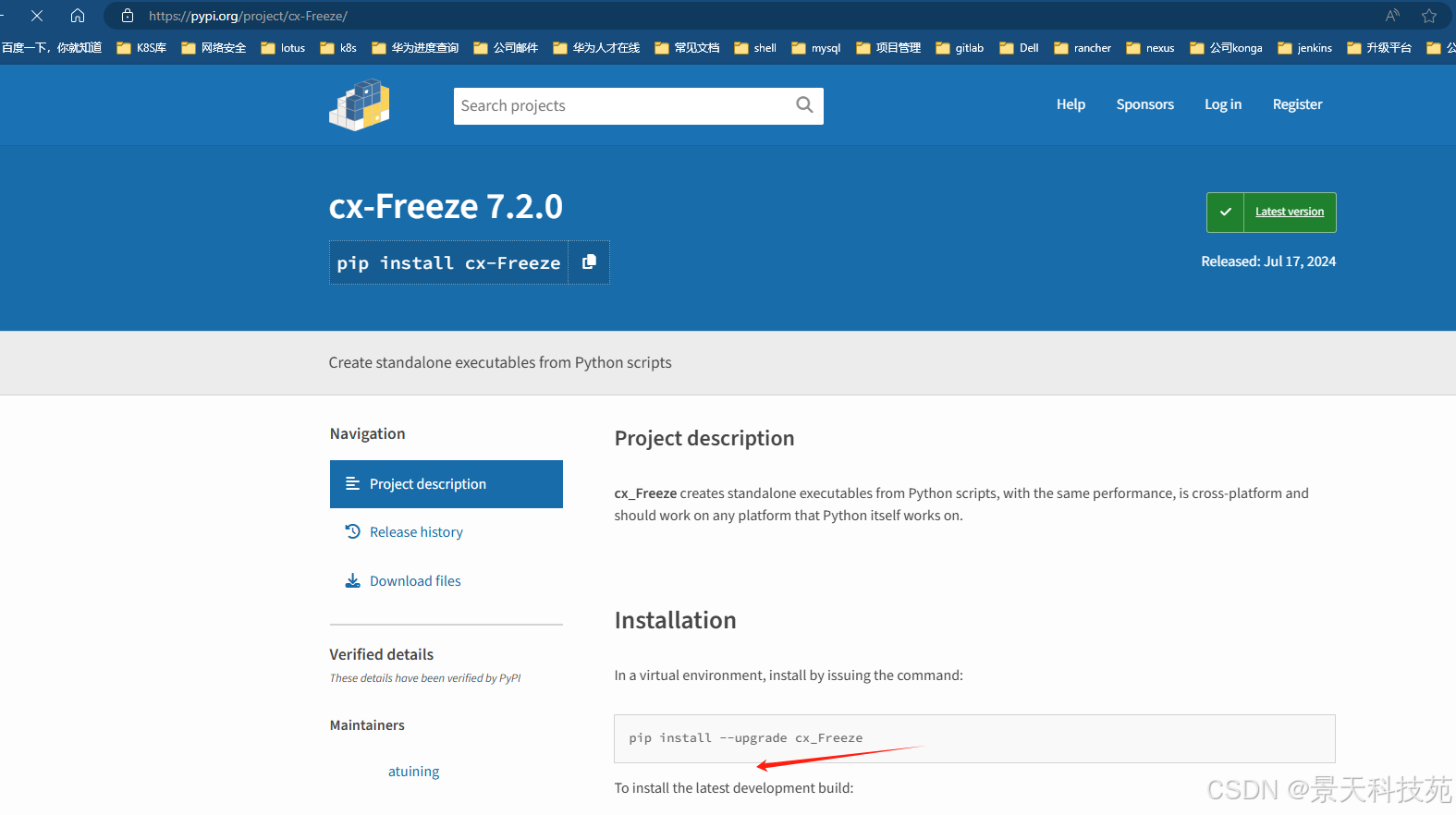
Task: Open the rancher bookmark folder
Action: click(1083, 48)
